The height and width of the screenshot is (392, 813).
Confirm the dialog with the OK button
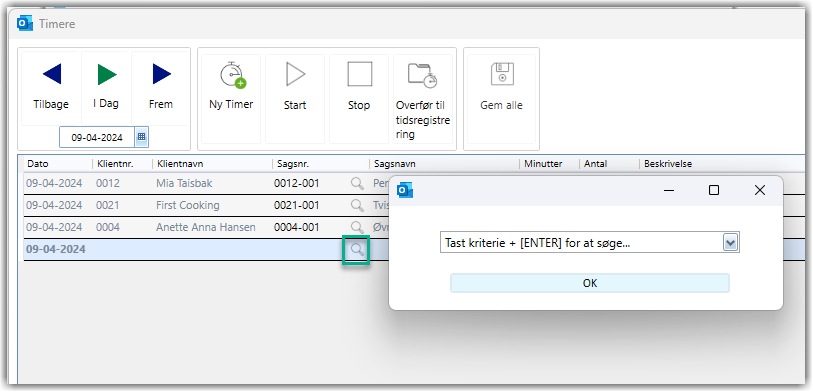click(590, 283)
